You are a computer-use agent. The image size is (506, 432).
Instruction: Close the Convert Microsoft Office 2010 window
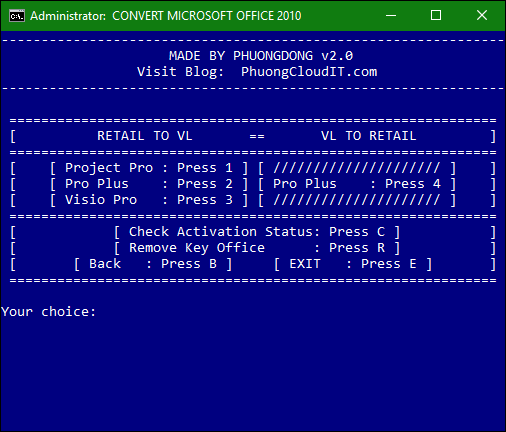point(482,15)
